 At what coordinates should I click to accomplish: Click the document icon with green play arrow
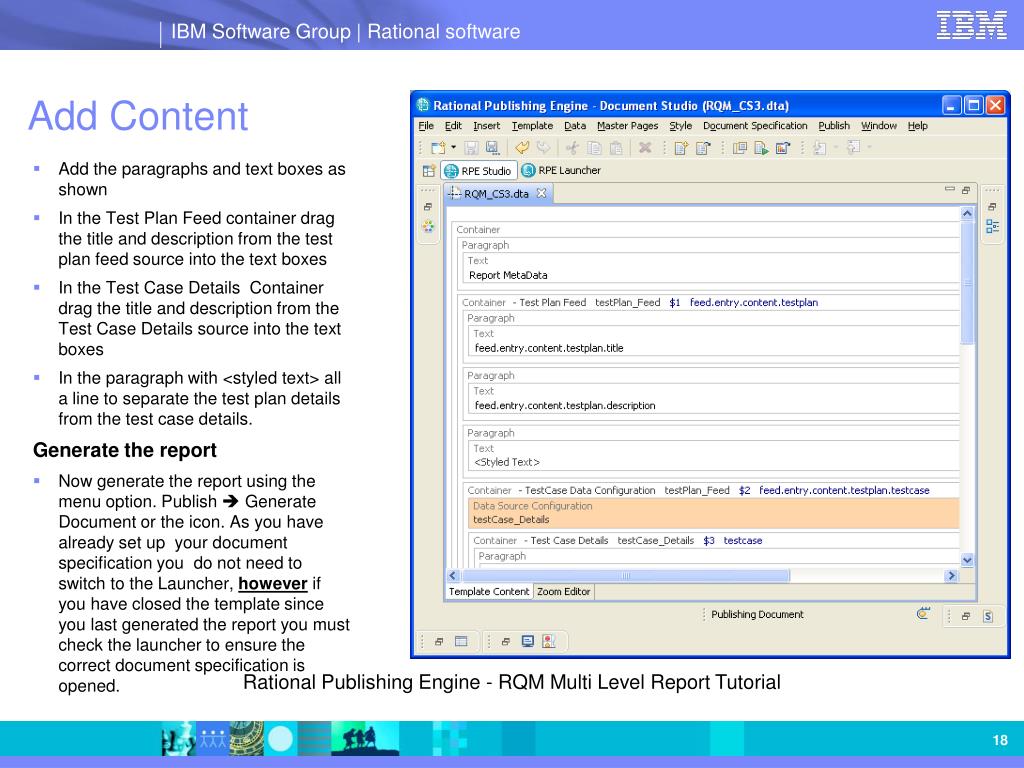tap(761, 148)
